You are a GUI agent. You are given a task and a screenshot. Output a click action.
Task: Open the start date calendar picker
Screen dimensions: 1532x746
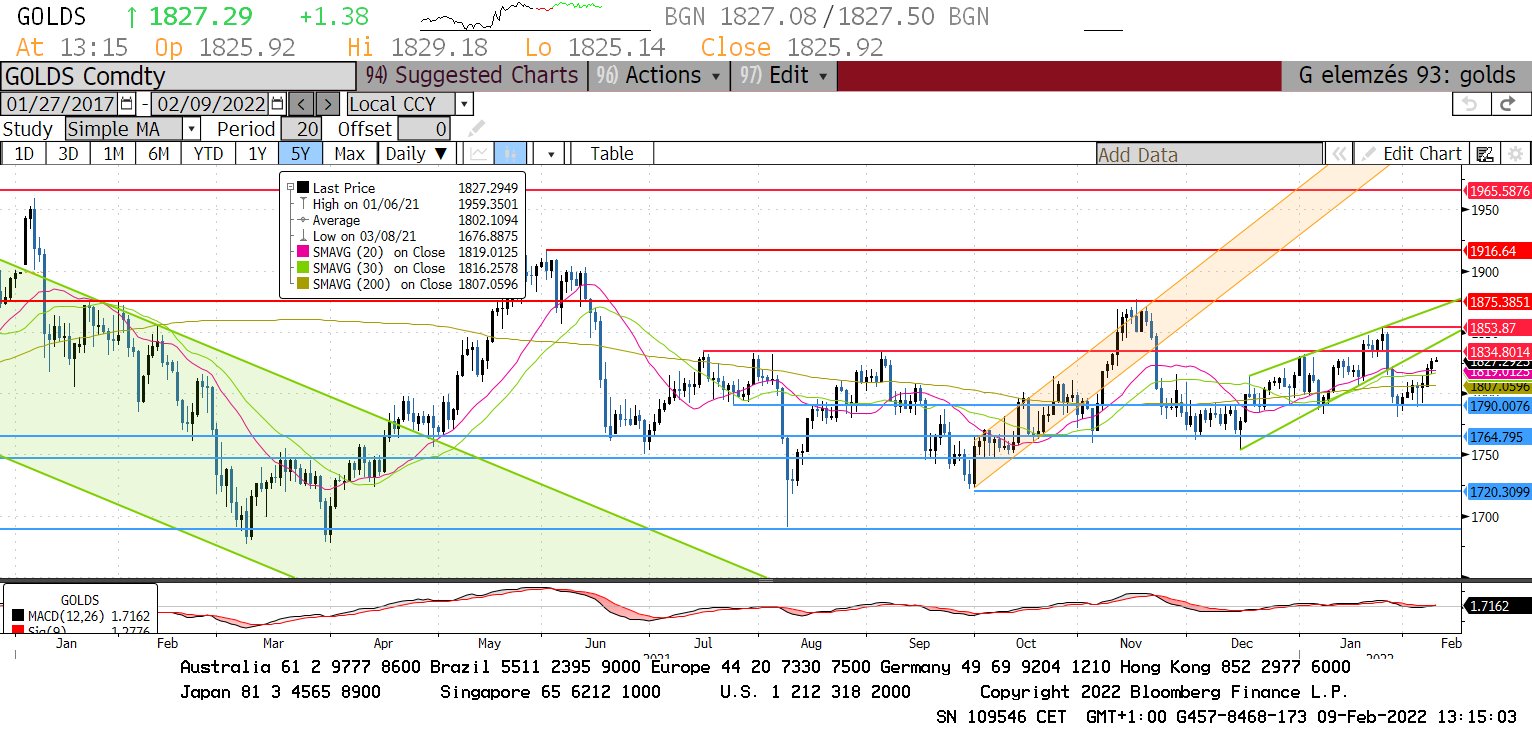pos(127,104)
